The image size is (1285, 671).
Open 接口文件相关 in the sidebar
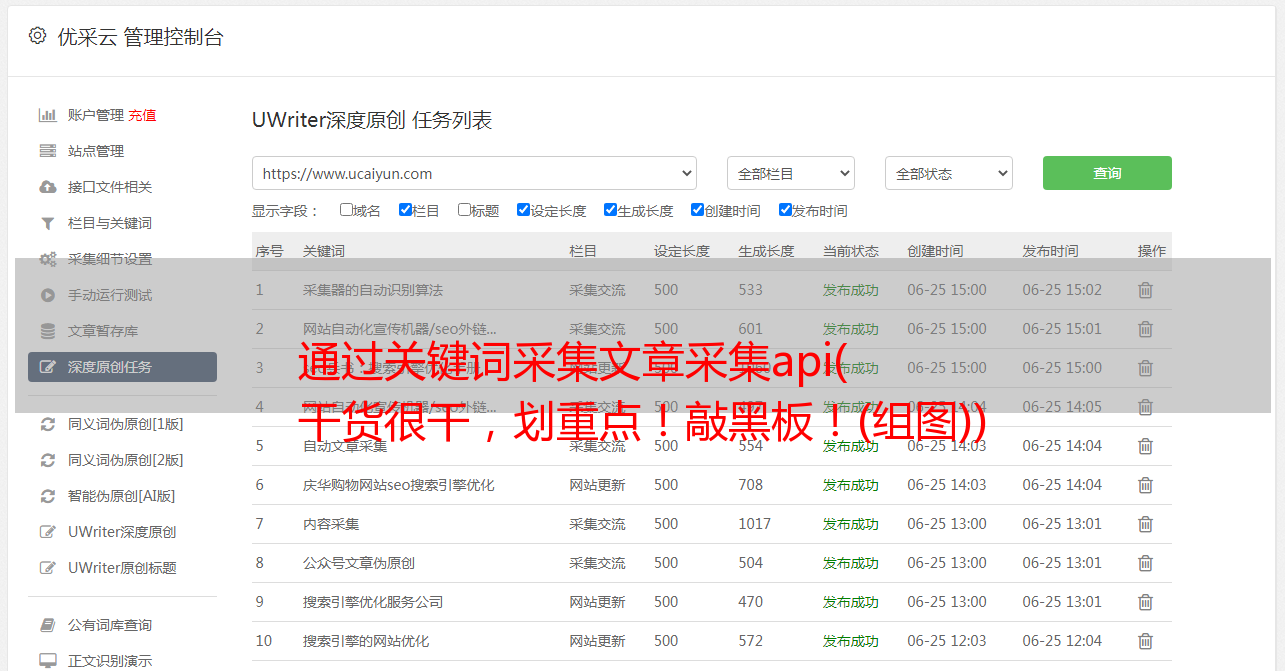coord(110,187)
